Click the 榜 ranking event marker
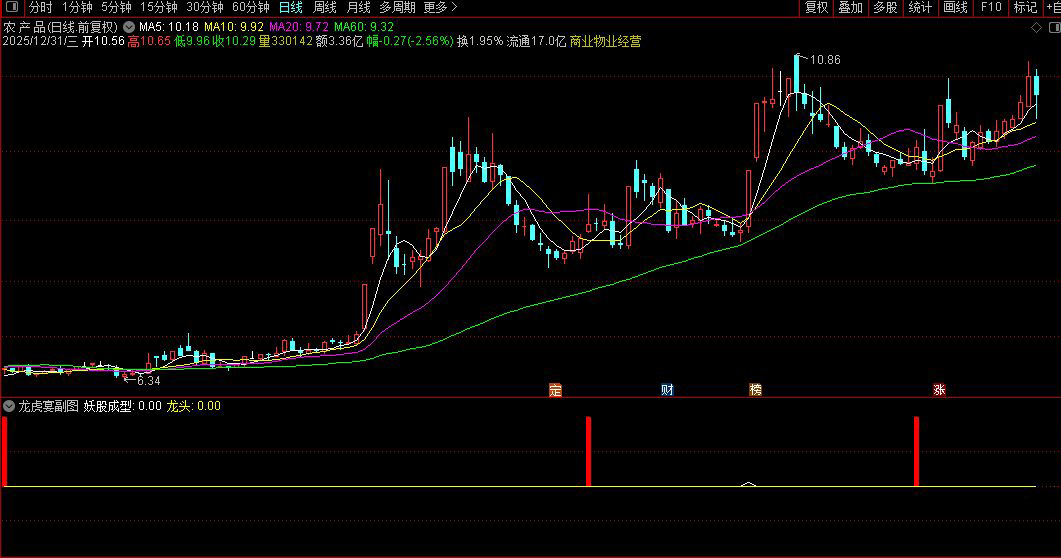 point(756,390)
